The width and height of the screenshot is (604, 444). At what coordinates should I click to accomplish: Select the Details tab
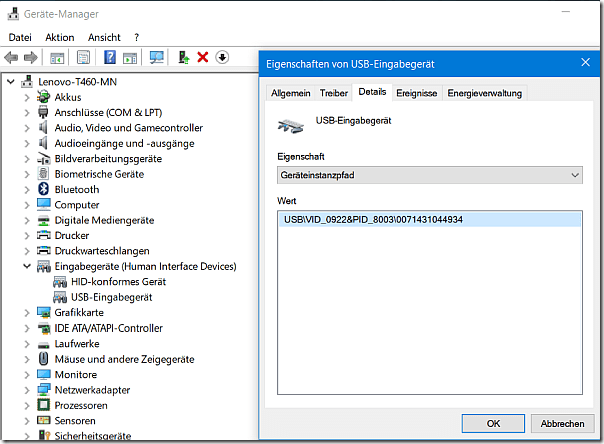pos(372,92)
